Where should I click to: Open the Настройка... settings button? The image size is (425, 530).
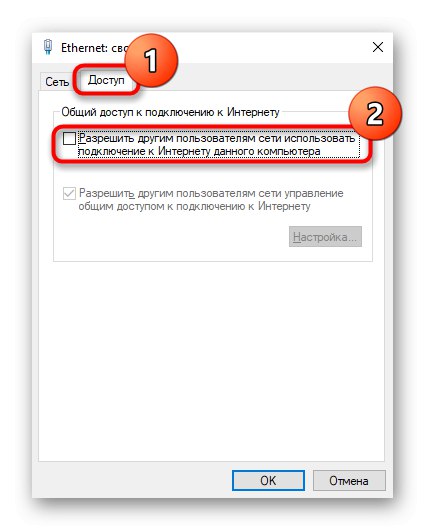[325, 237]
